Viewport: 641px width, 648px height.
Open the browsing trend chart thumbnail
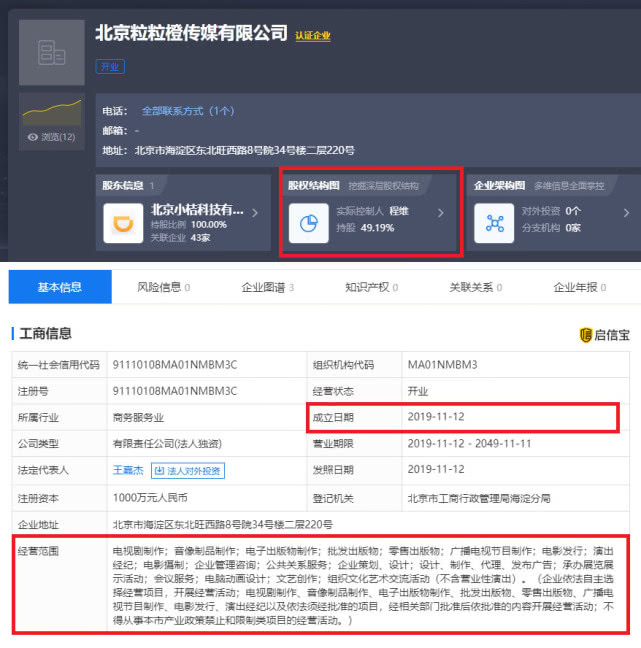pyautogui.click(x=50, y=112)
